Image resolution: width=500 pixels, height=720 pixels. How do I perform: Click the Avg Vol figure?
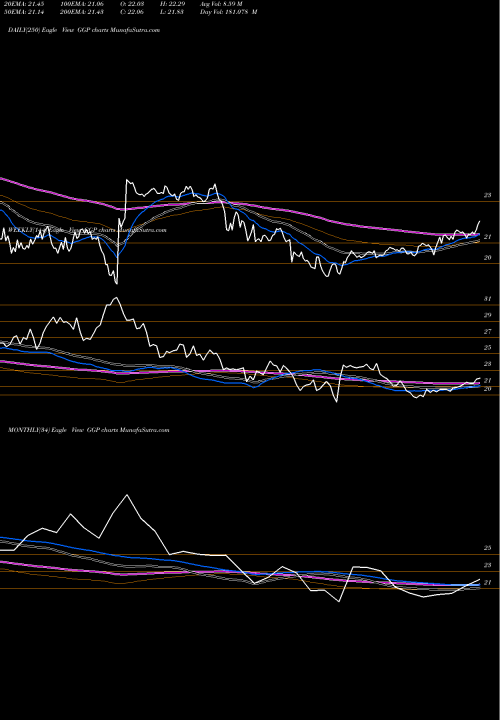(x=221, y=4)
